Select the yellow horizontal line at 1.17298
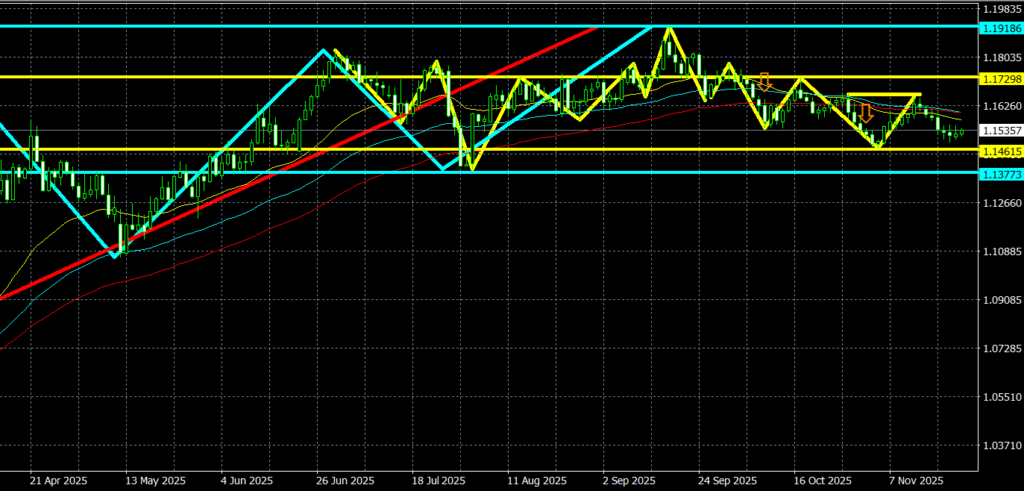This screenshot has width=1024, height=491. 200,77
